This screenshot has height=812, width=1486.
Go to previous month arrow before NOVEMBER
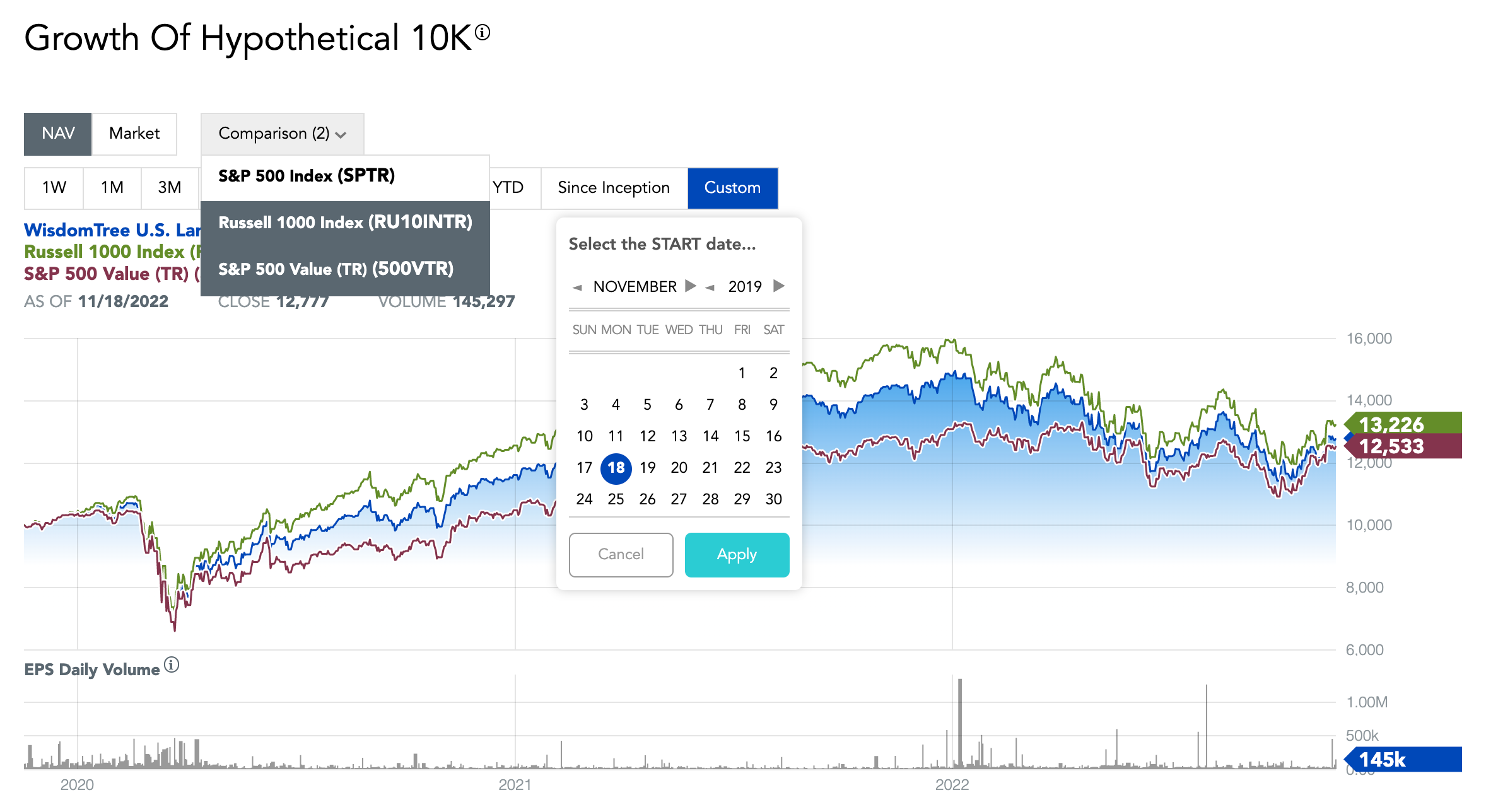(577, 287)
